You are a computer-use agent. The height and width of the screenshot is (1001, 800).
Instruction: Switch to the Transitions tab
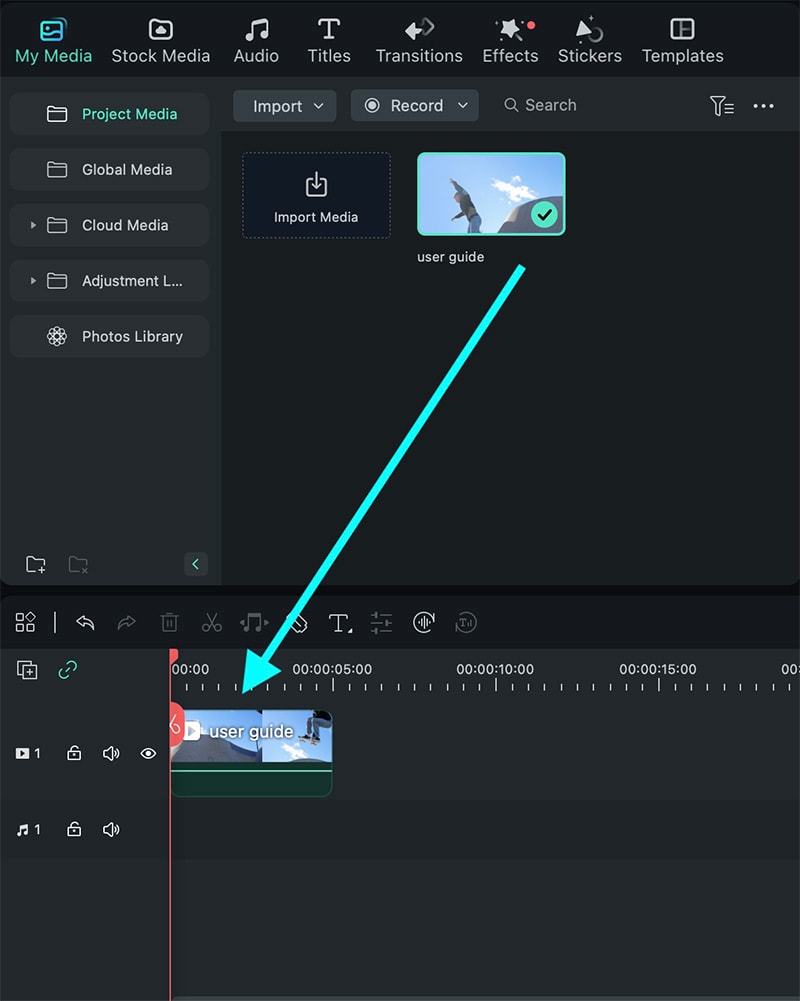click(x=419, y=41)
